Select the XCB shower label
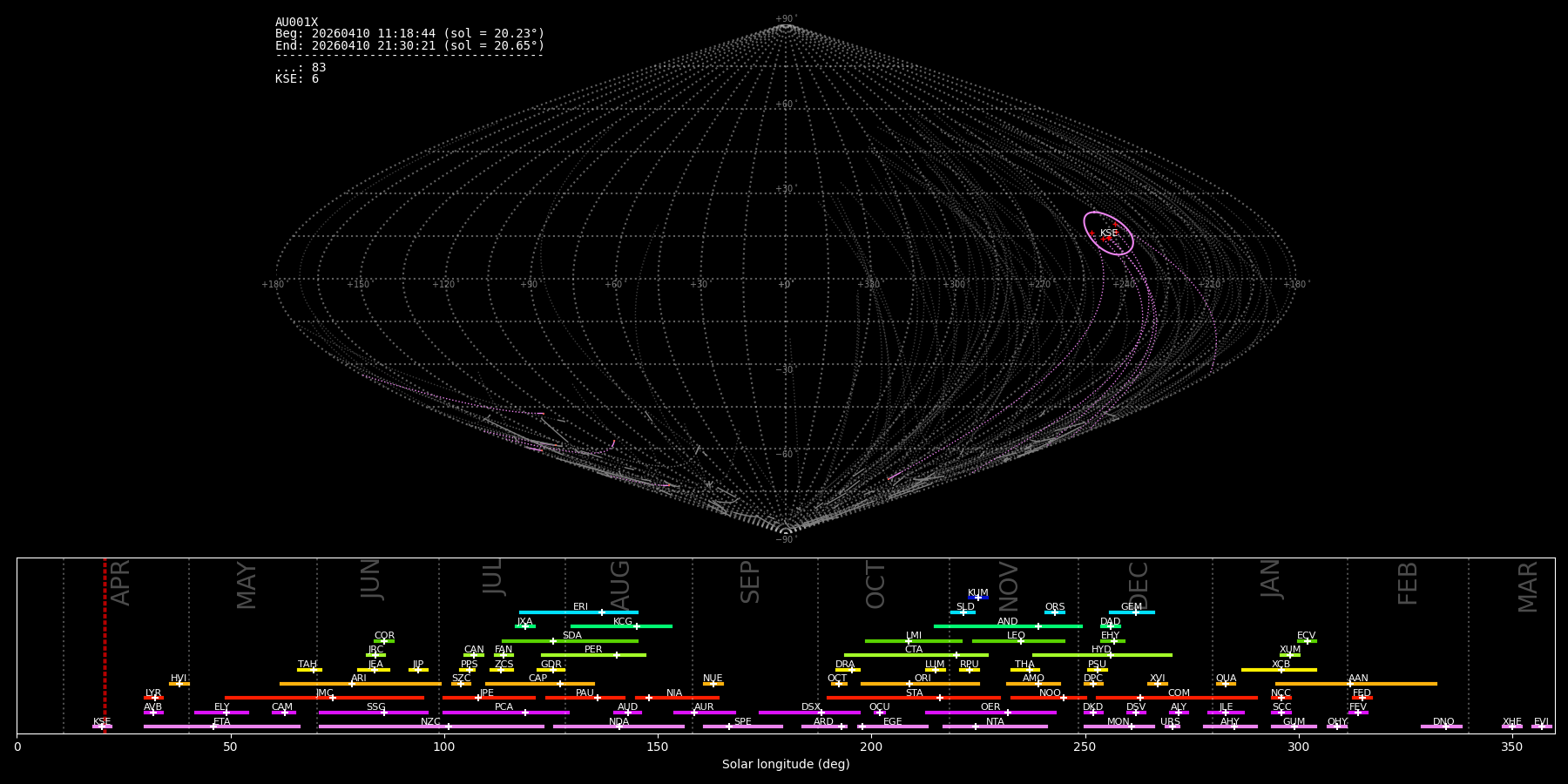Viewport: 1568px width, 784px height. 1281,665
